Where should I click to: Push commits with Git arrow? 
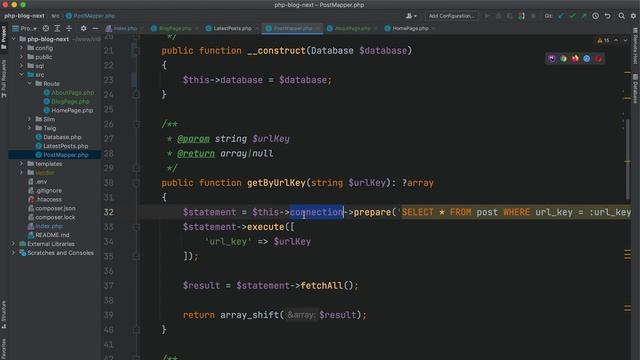click(x=584, y=16)
